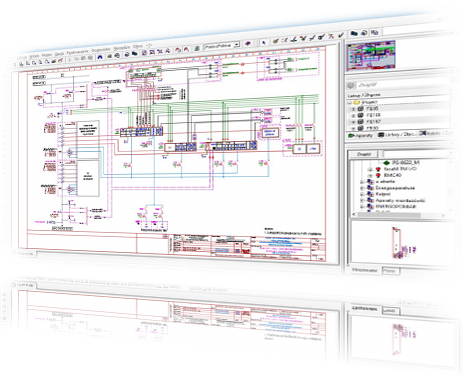This screenshot has height=376, width=463.
Task: Click the round gear icon beside the upper Znajdź field
Action: coord(351,85)
